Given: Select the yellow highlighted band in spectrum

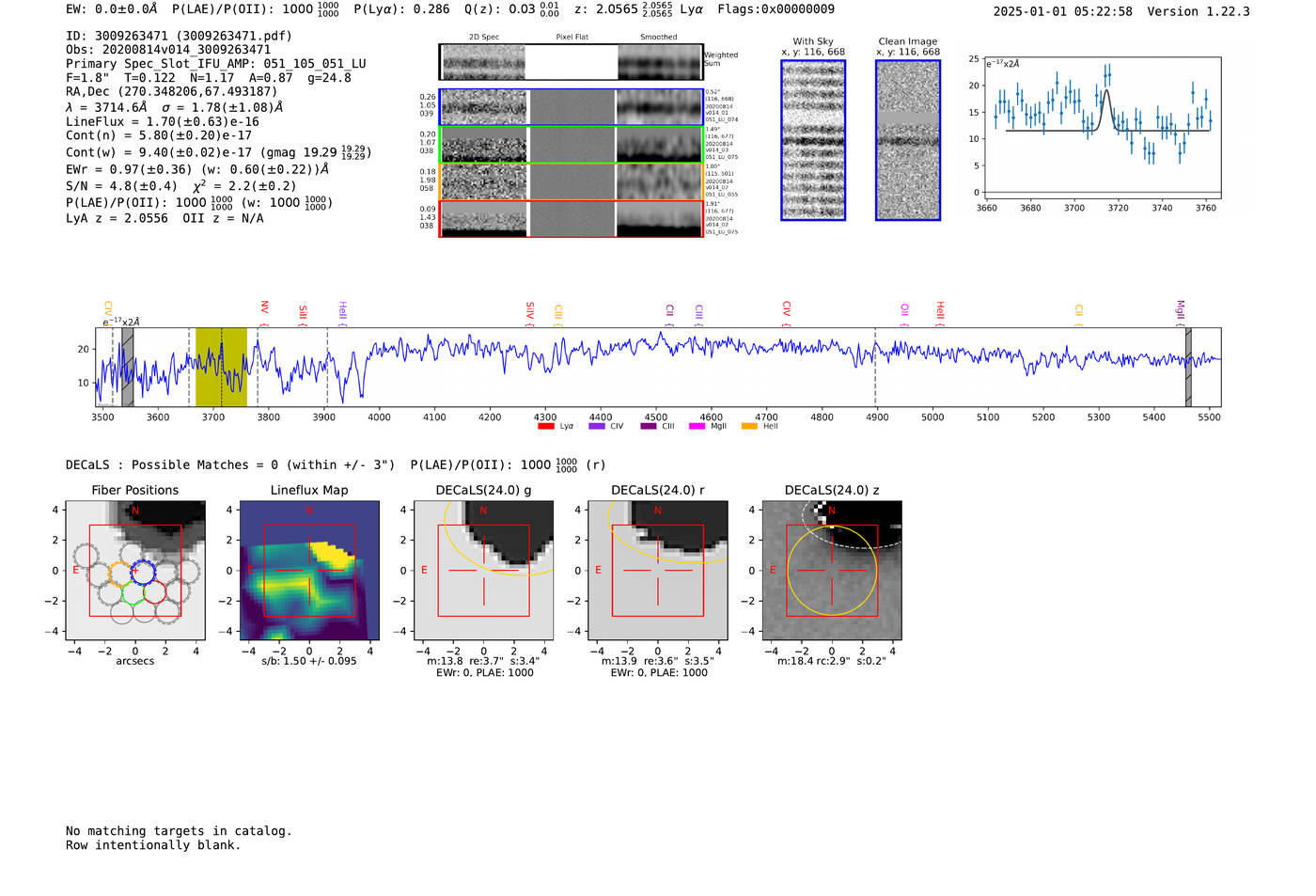Looking at the screenshot, I should coord(221,368).
